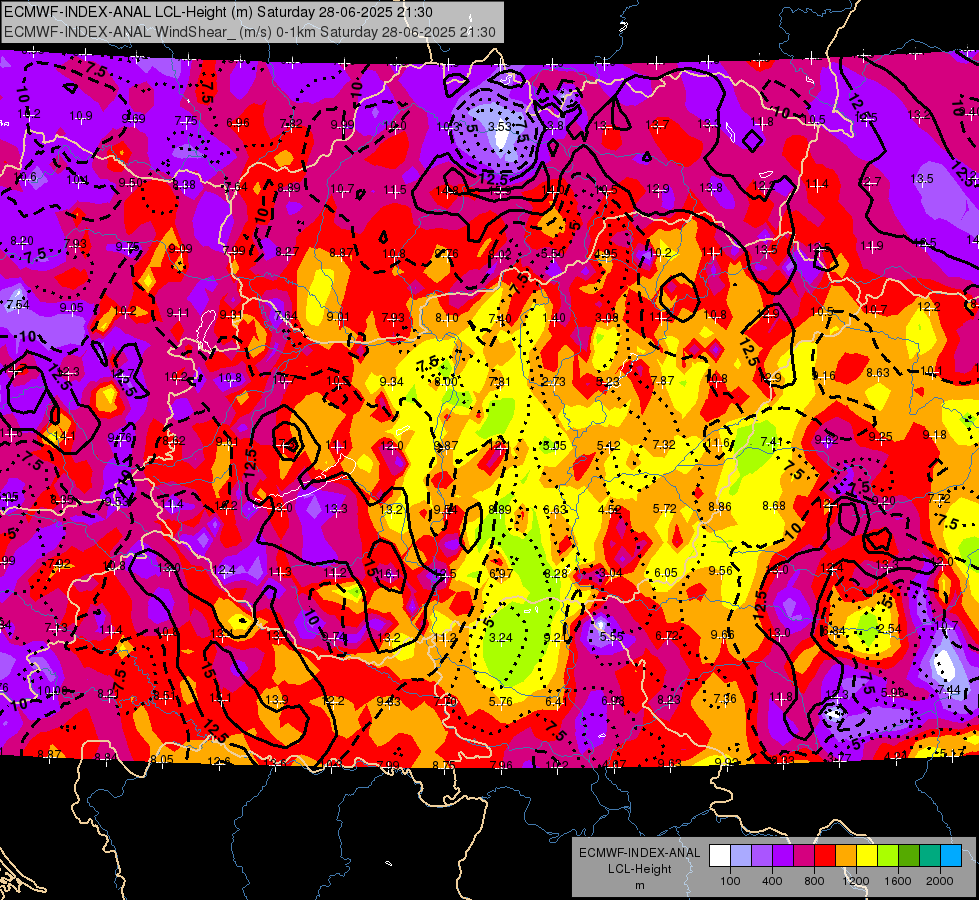Image resolution: width=979 pixels, height=900 pixels.
Task: Click the wind shear value 7.32
Action: click(664, 445)
